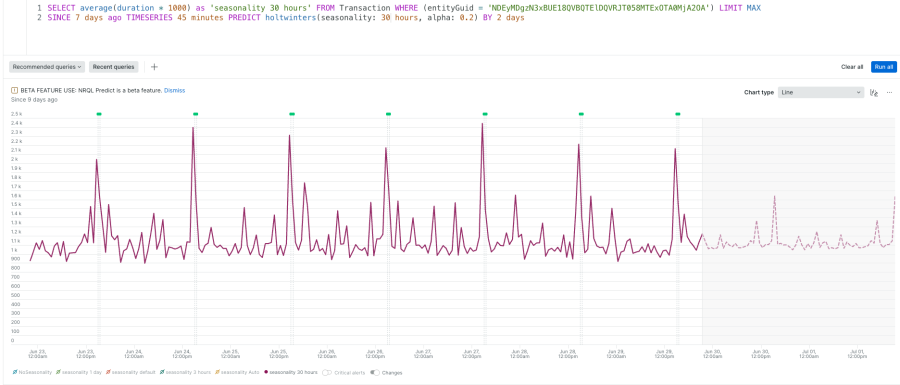Click Clear all
The height and width of the screenshot is (385, 900).
(852, 67)
